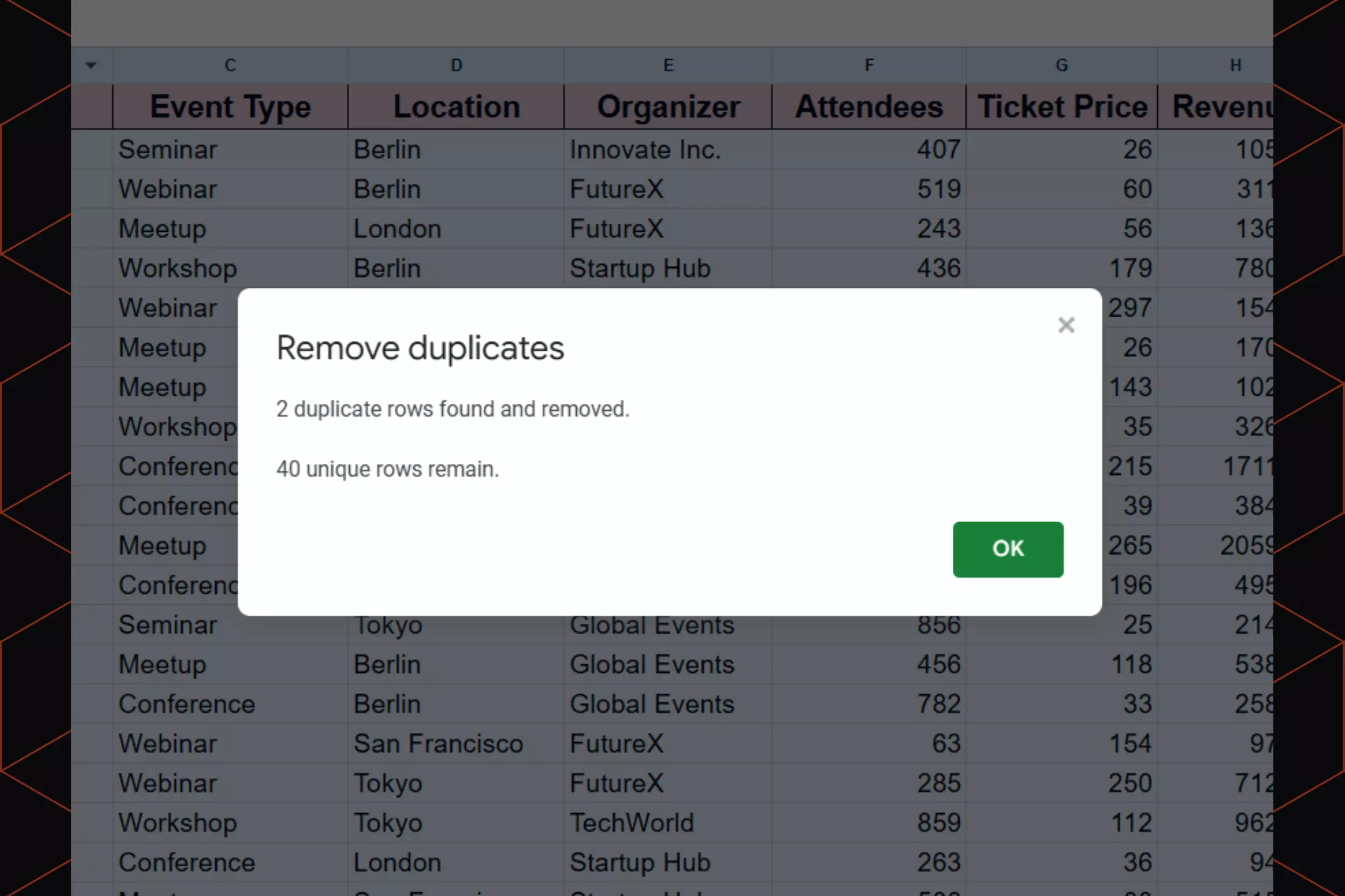Image resolution: width=1345 pixels, height=896 pixels.
Task: Open the column dropdown arrow left of column C
Action: (x=91, y=65)
